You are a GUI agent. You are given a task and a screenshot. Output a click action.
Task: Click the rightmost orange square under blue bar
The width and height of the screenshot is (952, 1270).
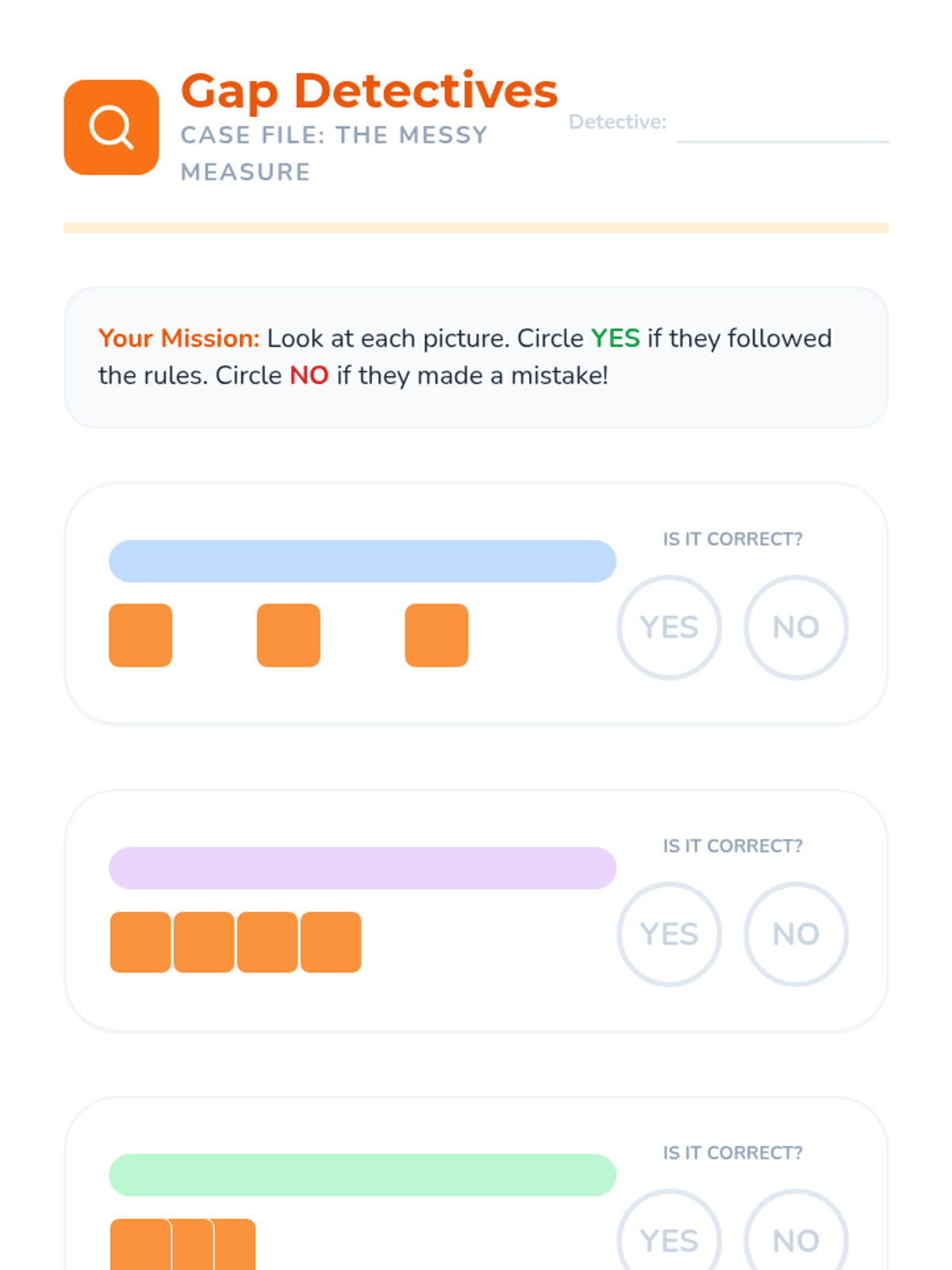436,635
